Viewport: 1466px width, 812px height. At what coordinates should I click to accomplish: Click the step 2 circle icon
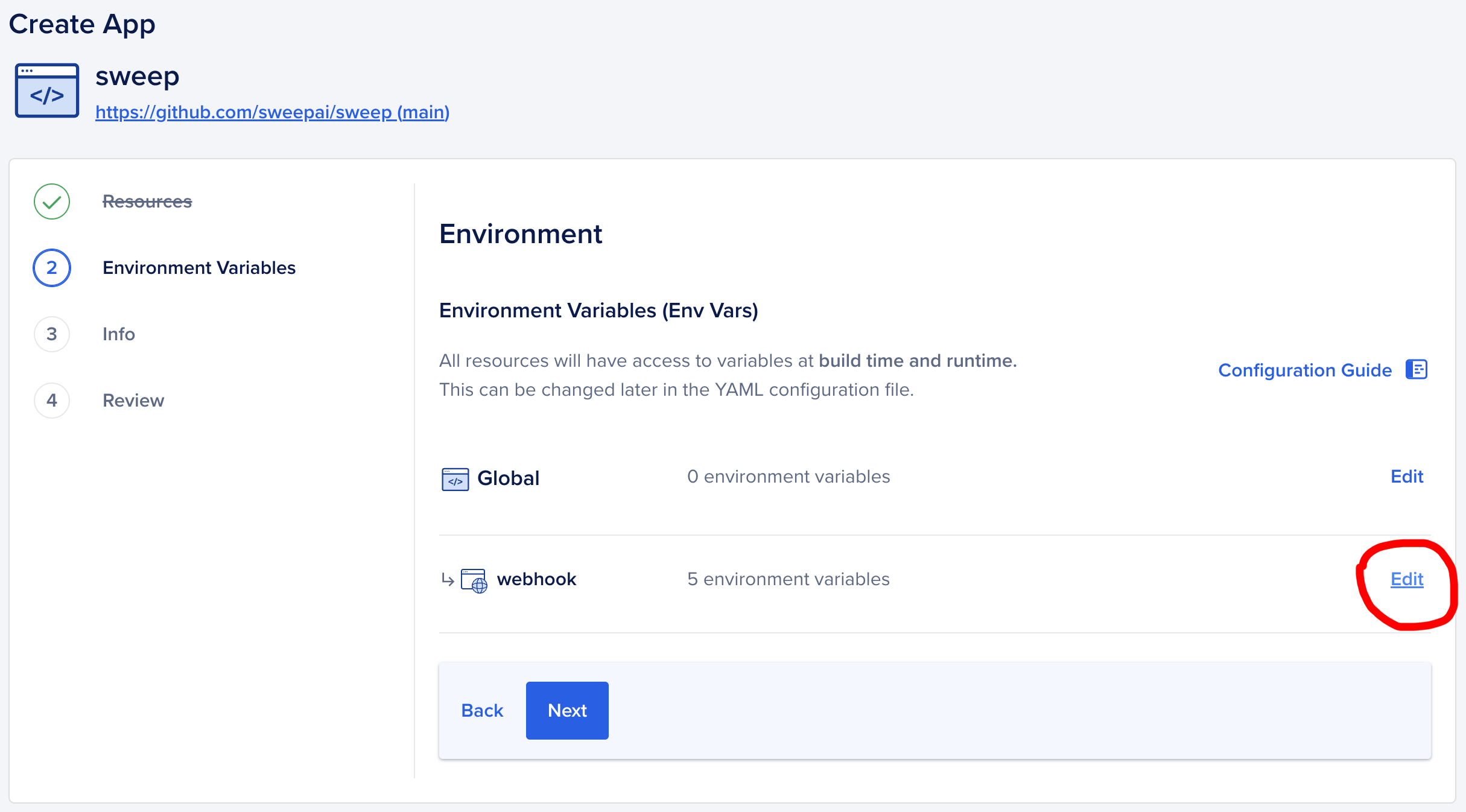pos(52,268)
